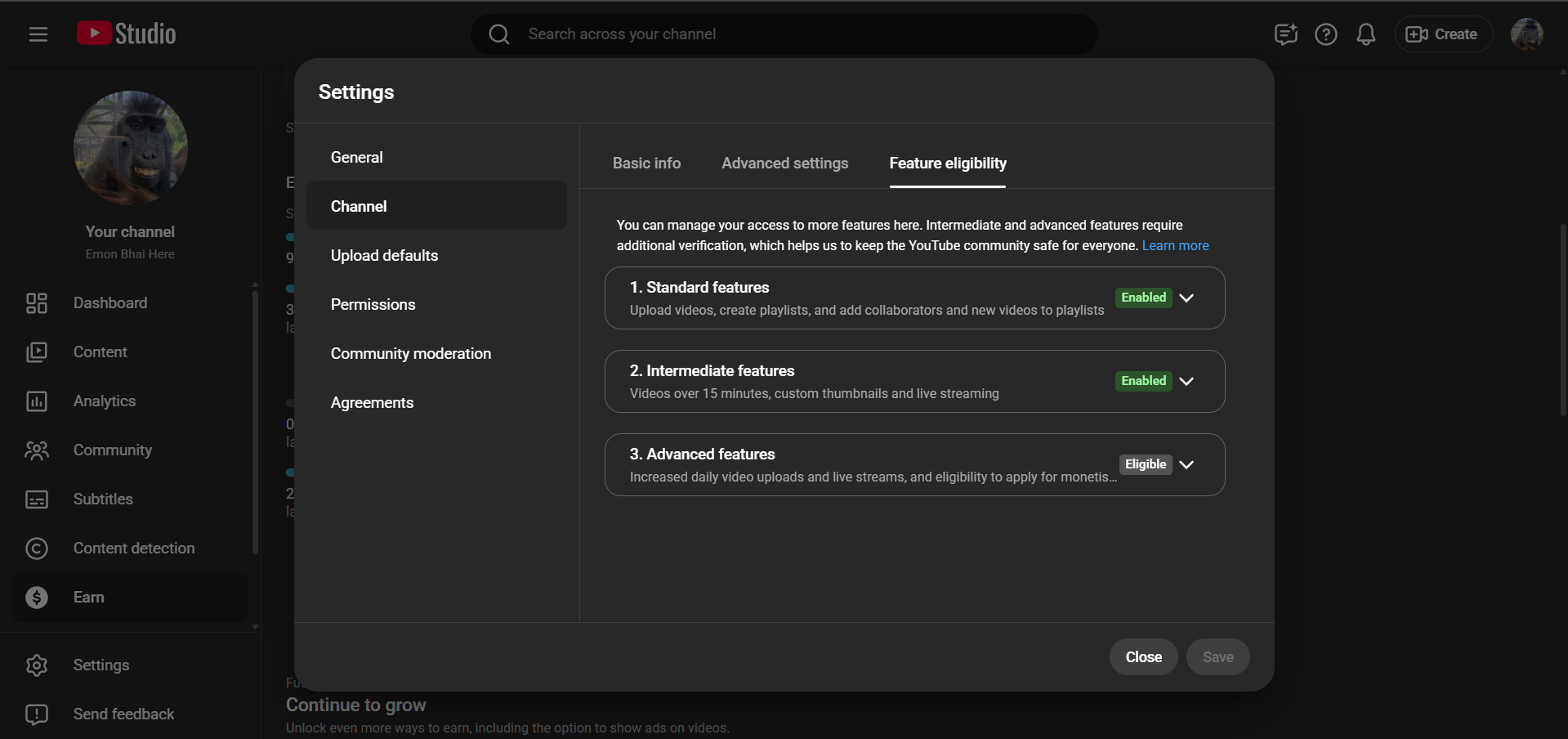Open the Help question mark icon

click(1325, 34)
